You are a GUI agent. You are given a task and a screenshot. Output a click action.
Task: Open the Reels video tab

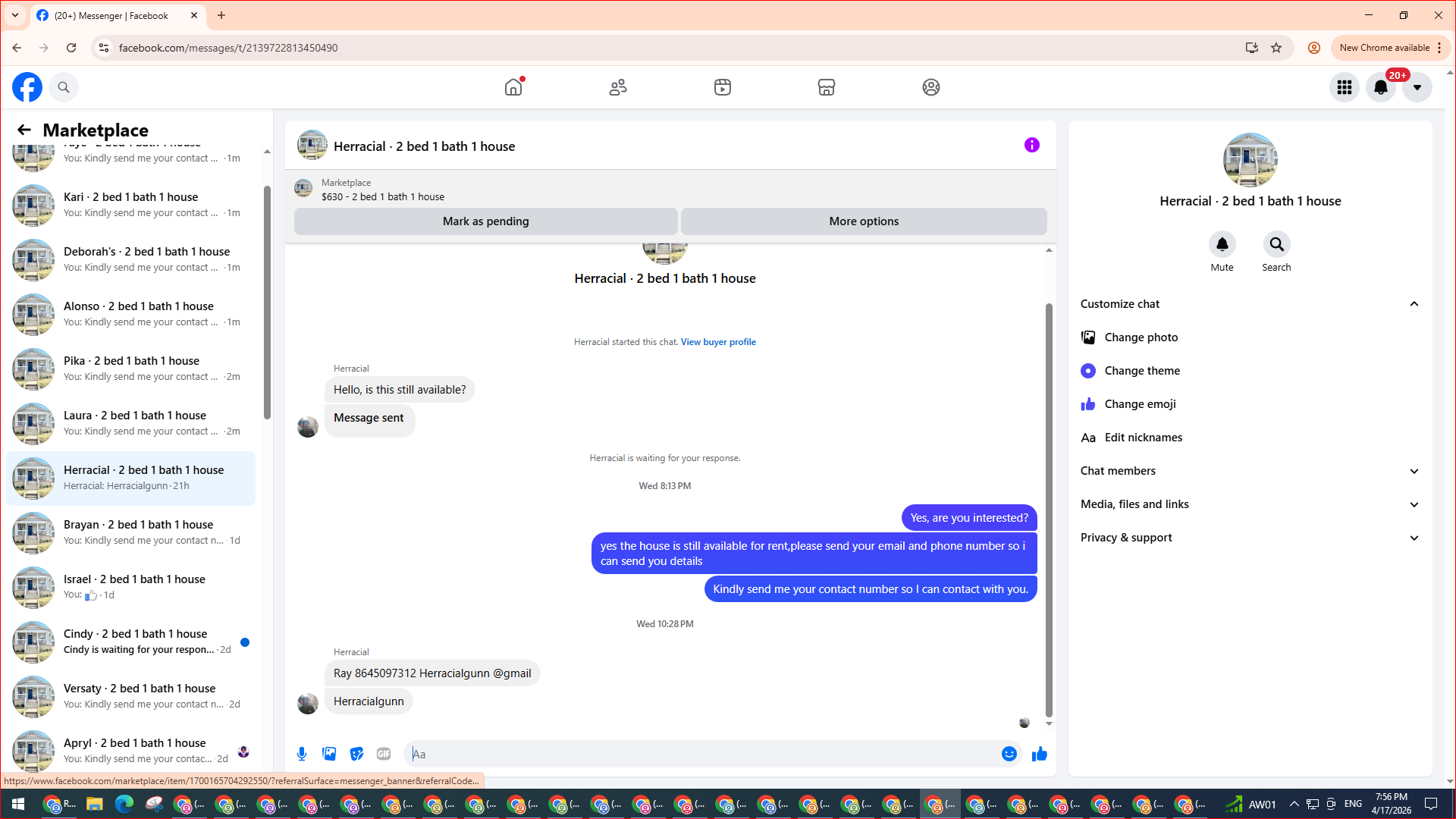[723, 87]
